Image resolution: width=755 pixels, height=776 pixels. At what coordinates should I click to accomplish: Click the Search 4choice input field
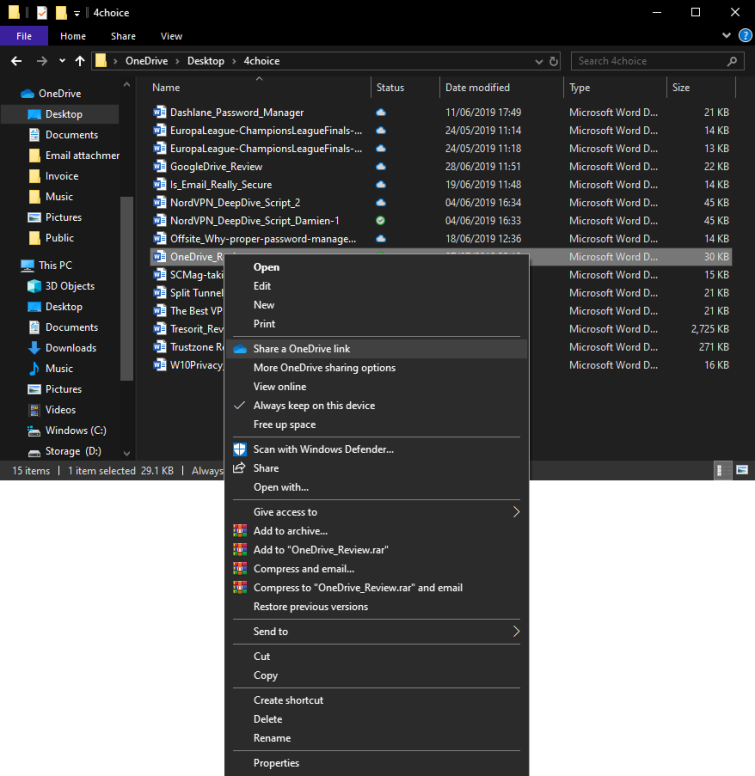657,61
